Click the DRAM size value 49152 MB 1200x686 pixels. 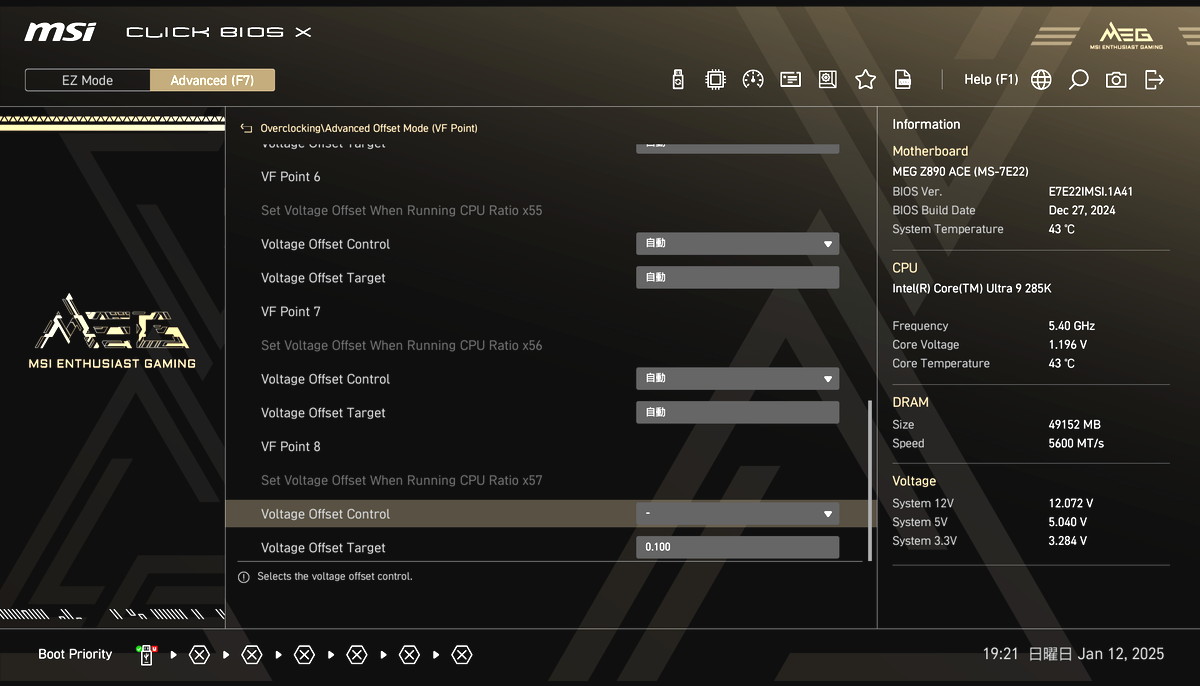pyautogui.click(x=1074, y=425)
